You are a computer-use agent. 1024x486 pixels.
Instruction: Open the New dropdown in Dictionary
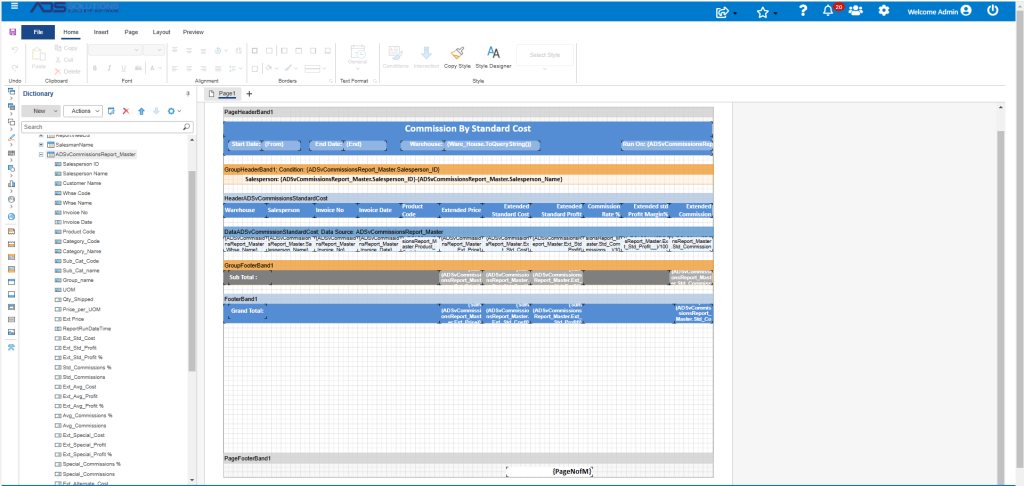[41, 111]
